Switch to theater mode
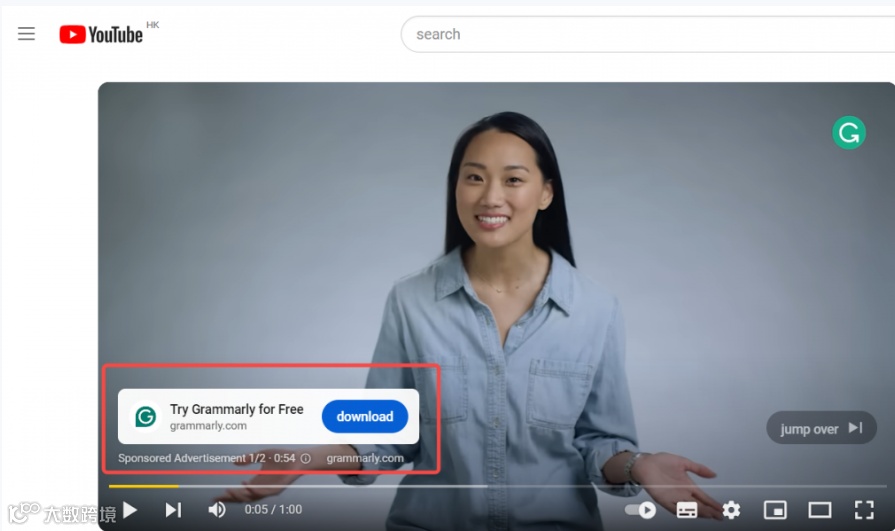 (x=820, y=510)
